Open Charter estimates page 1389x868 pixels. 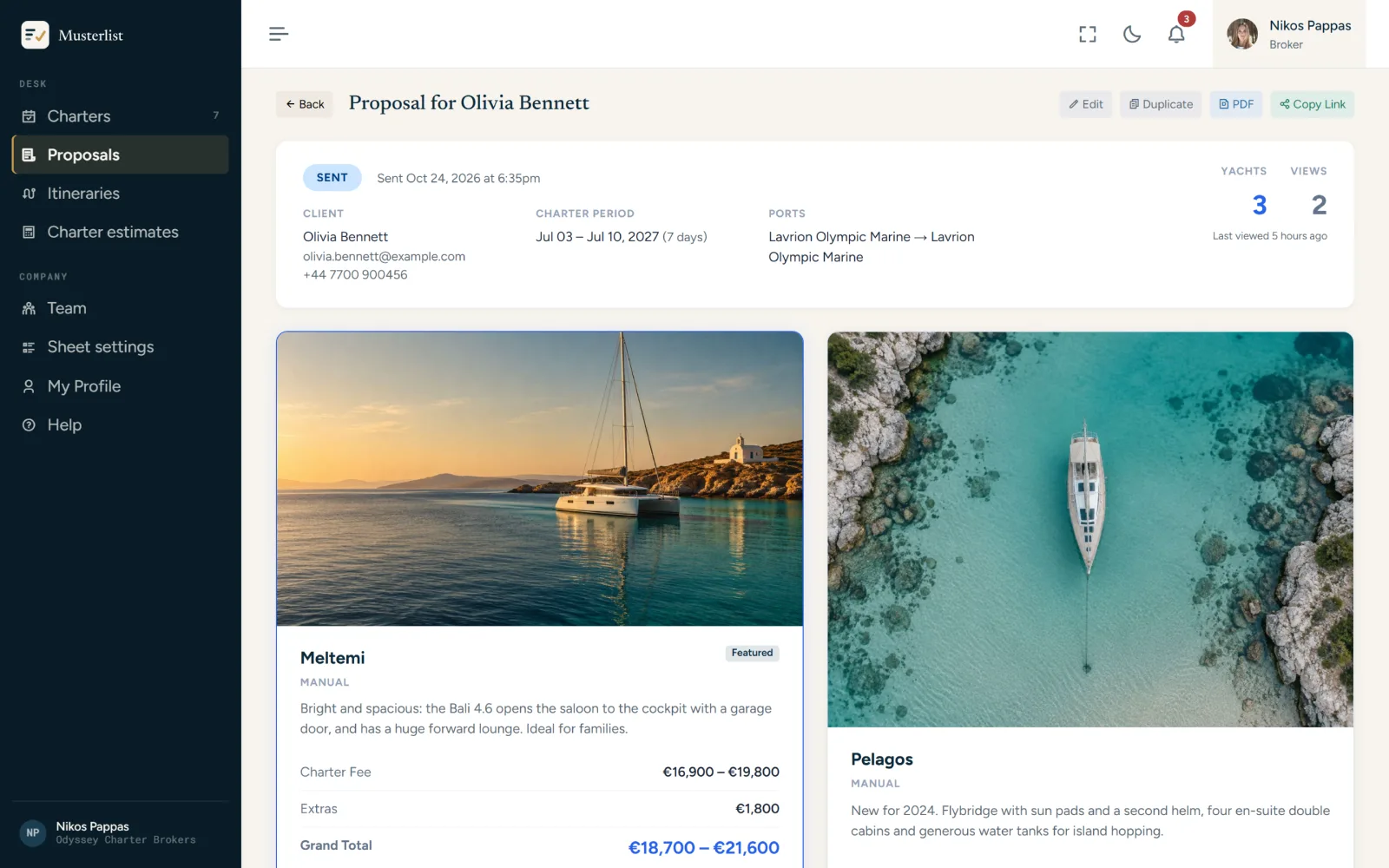(121, 232)
